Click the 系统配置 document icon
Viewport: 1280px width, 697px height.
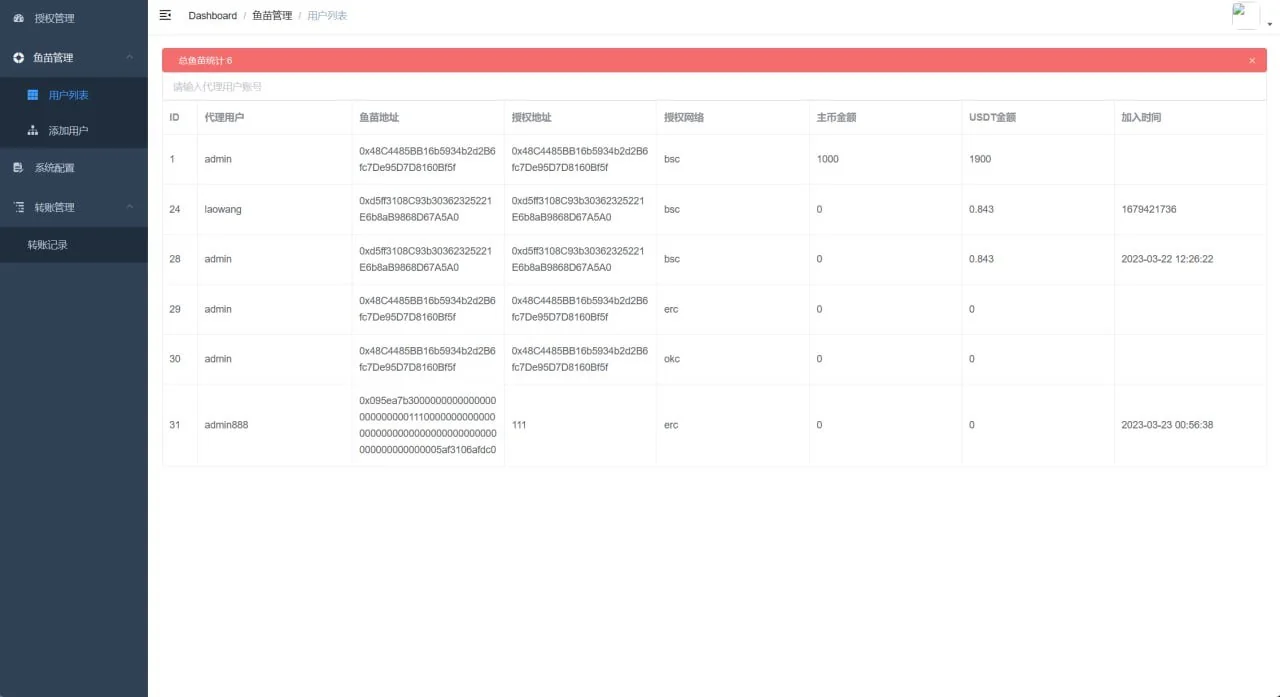(18, 168)
